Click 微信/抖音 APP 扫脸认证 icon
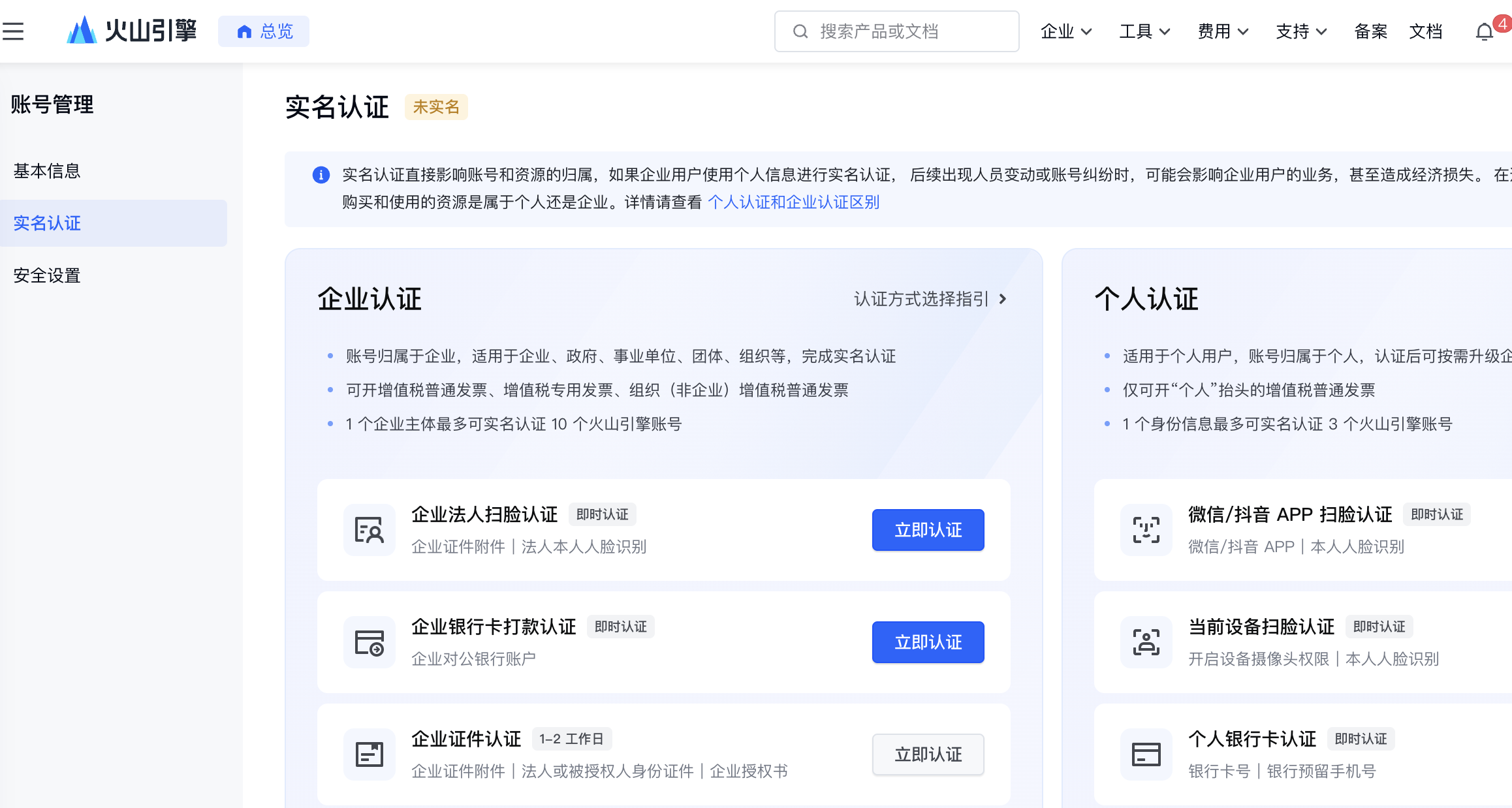The image size is (1512, 808). 1146,530
